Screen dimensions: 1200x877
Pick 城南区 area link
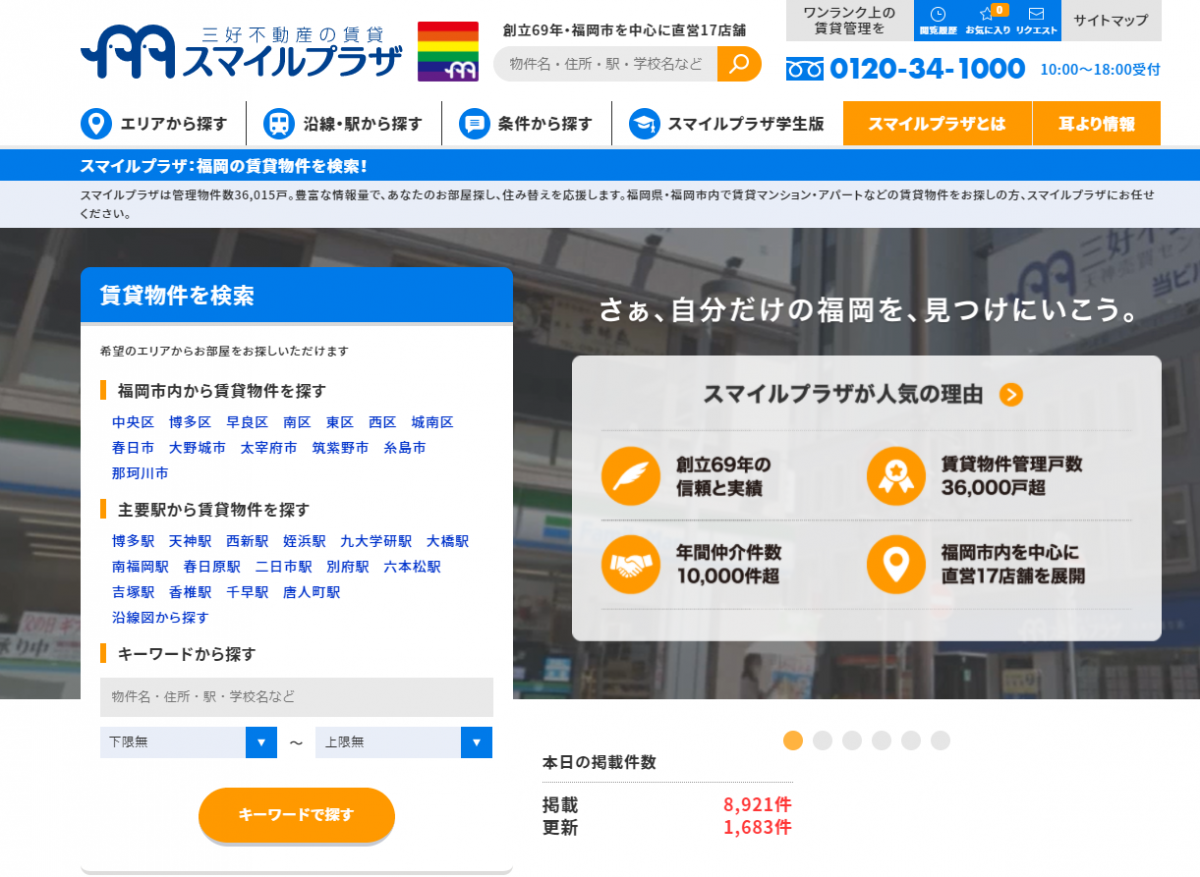pos(433,422)
